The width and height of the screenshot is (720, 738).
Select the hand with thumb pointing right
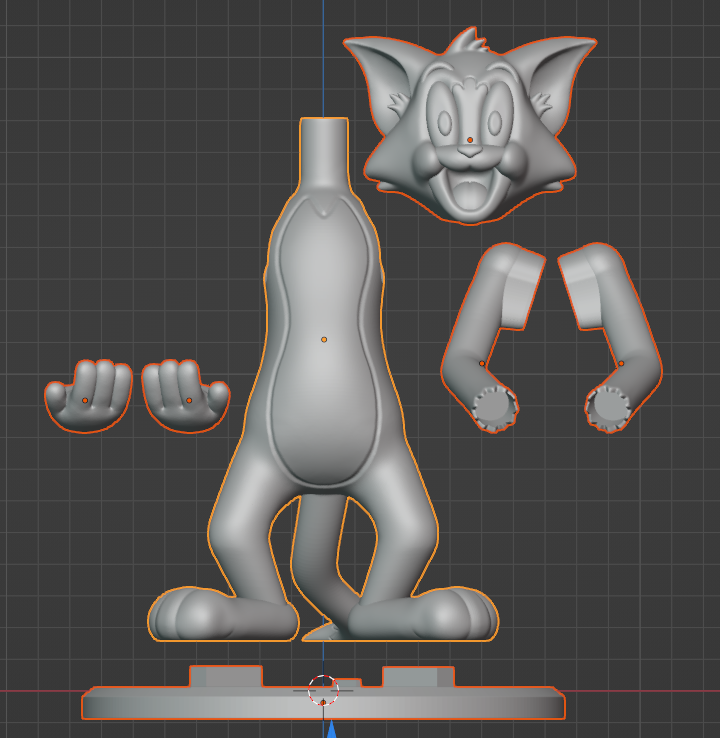pyautogui.click(x=186, y=396)
